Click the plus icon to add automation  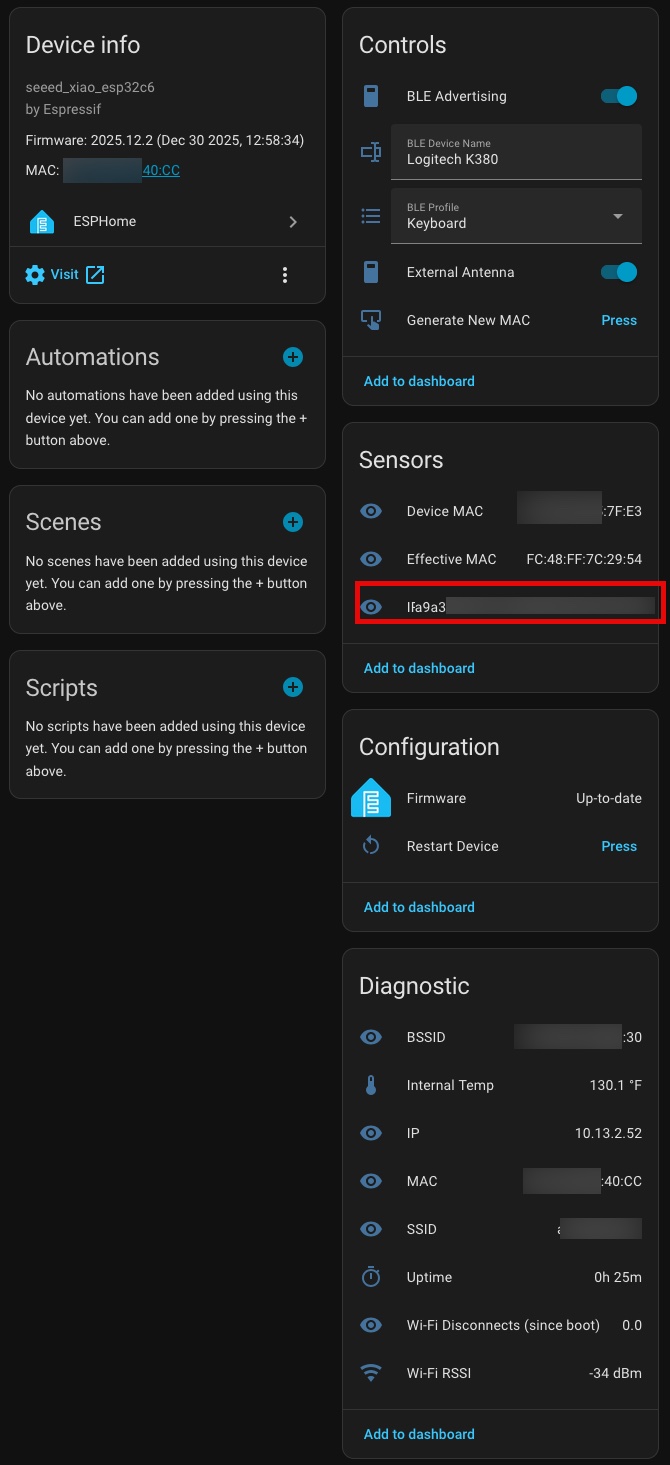[293, 357]
